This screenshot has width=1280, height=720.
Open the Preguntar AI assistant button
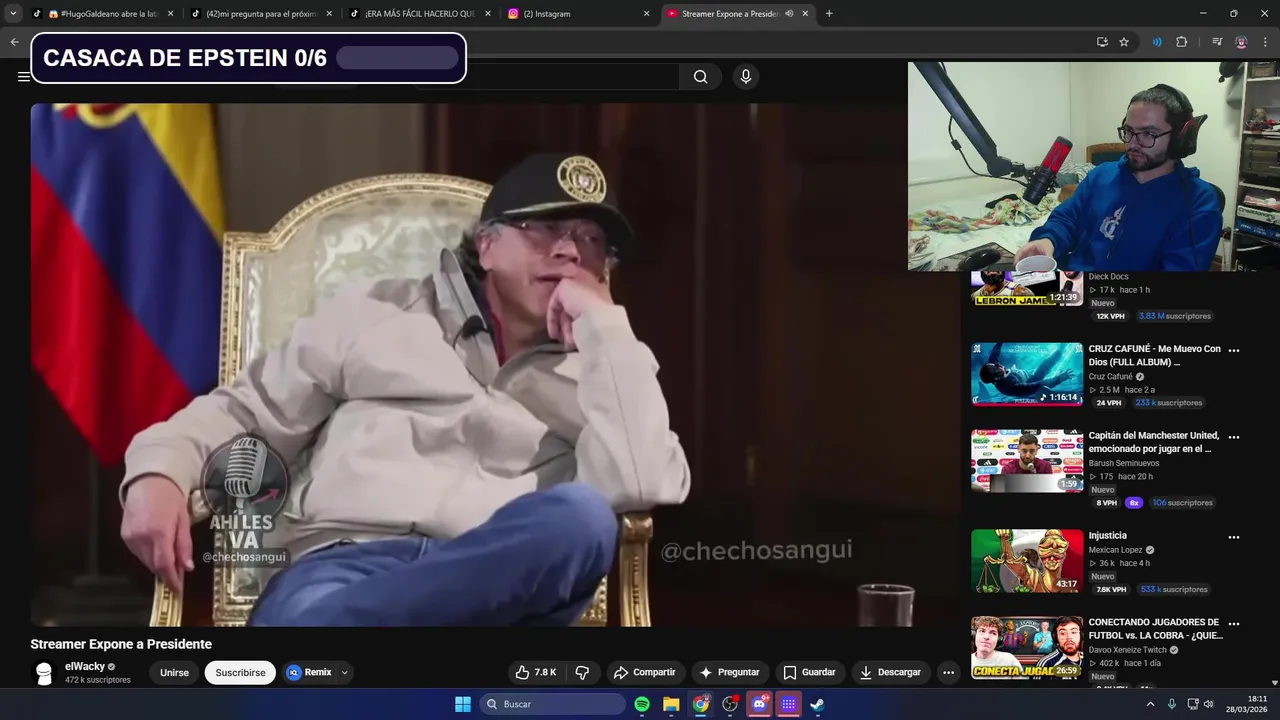point(729,672)
